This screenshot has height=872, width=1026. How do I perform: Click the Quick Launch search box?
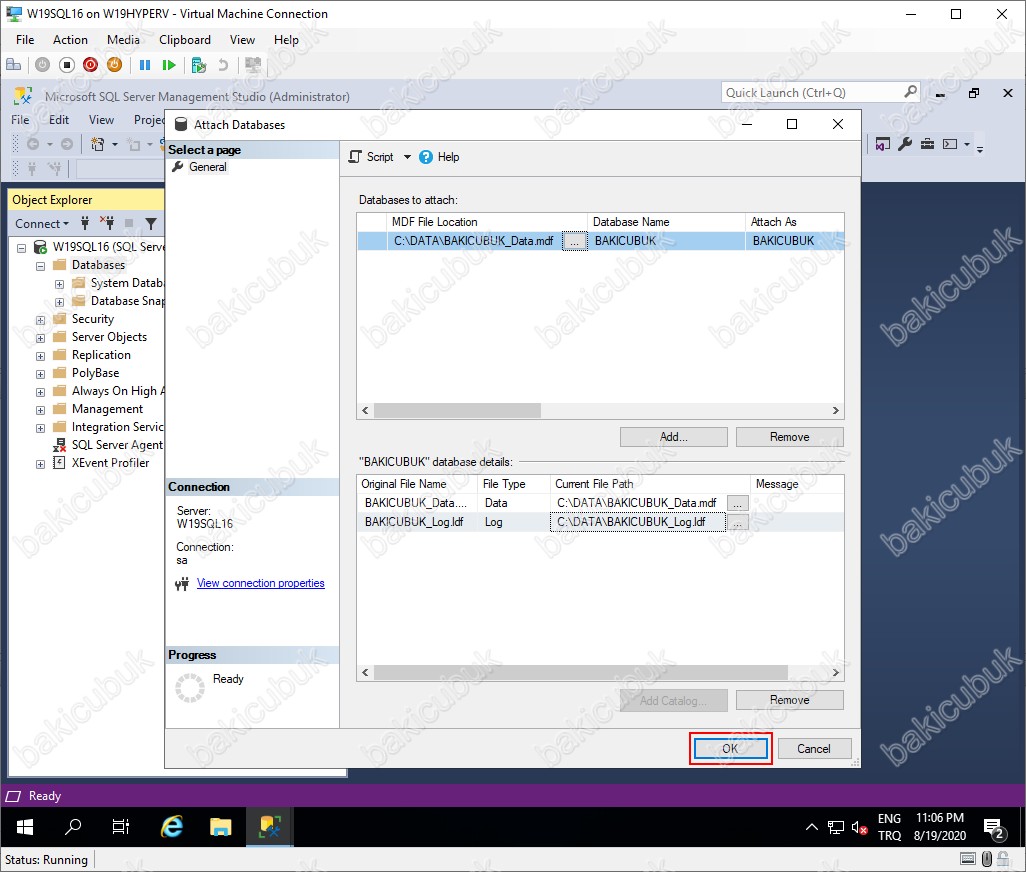(821, 93)
